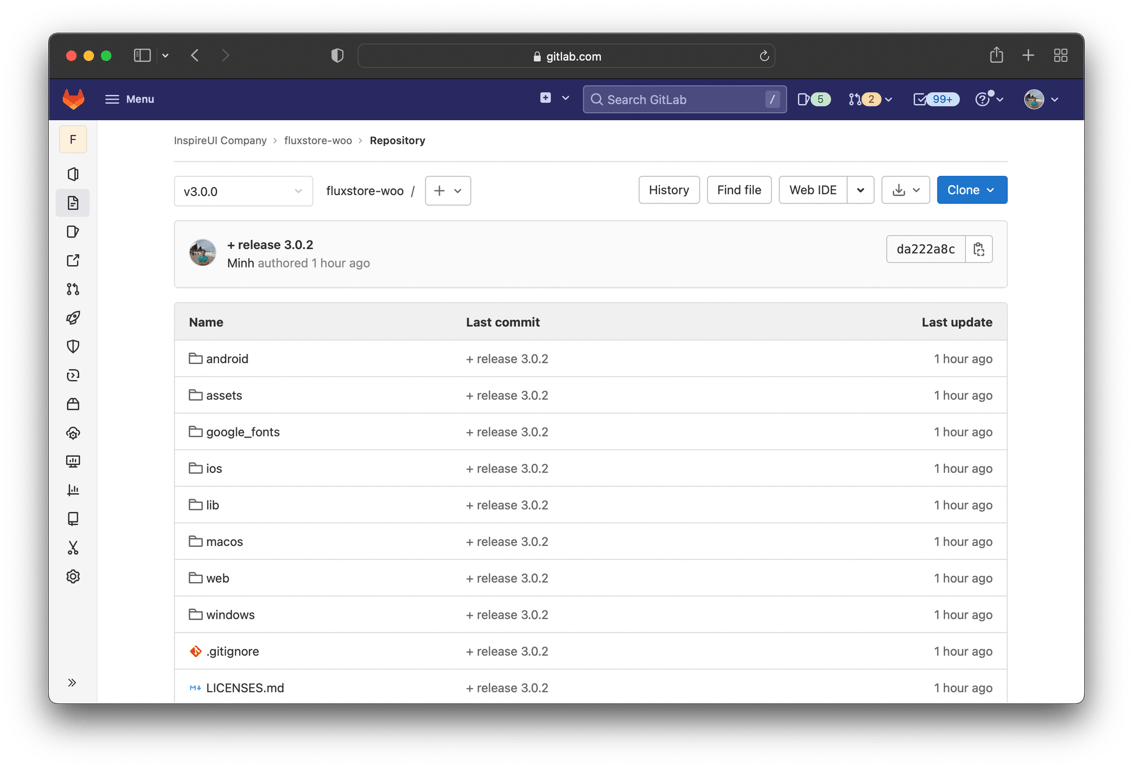Open project avatar F in sidebar
The height and width of the screenshot is (768, 1133).
tap(73, 139)
